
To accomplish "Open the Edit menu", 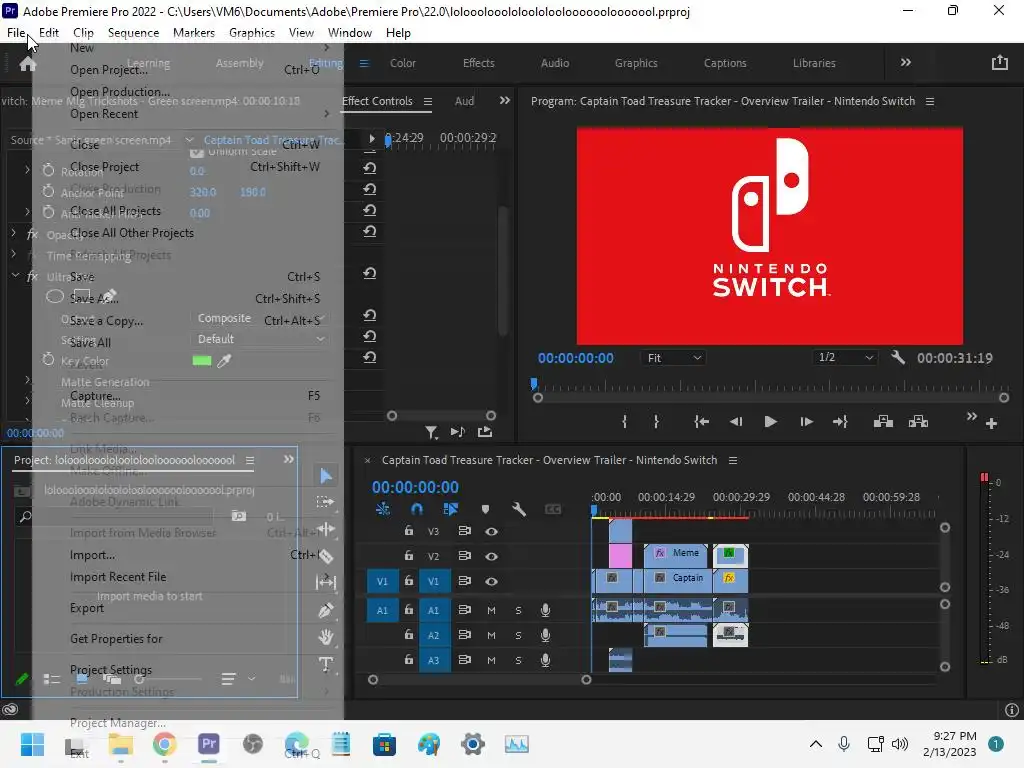I will pyautogui.click(x=49, y=33).
